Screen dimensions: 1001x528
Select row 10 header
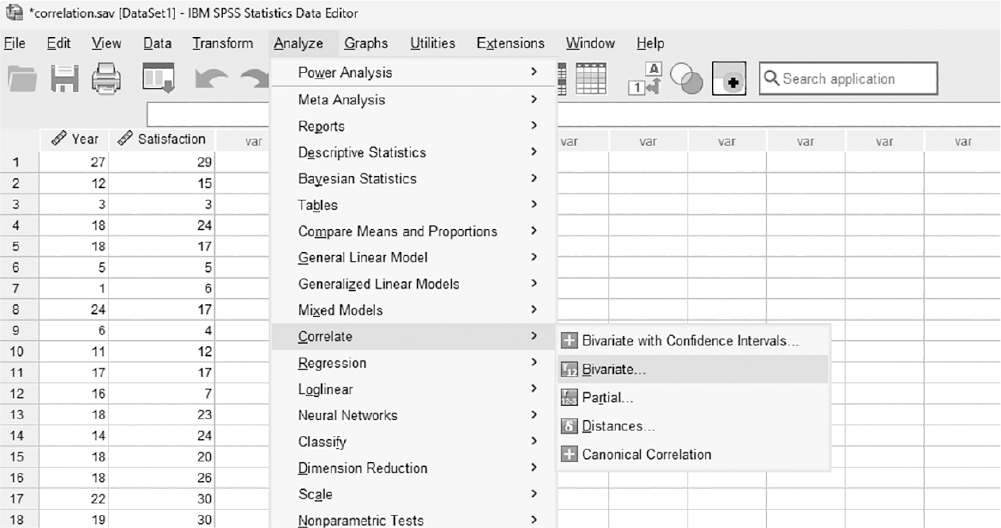point(17,351)
